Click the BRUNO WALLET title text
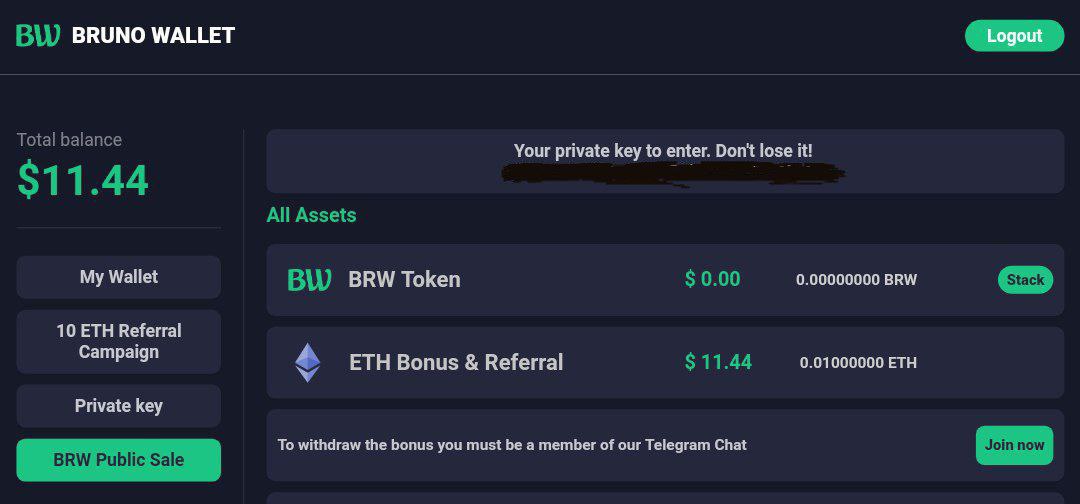This screenshot has height=504, width=1080. (153, 36)
